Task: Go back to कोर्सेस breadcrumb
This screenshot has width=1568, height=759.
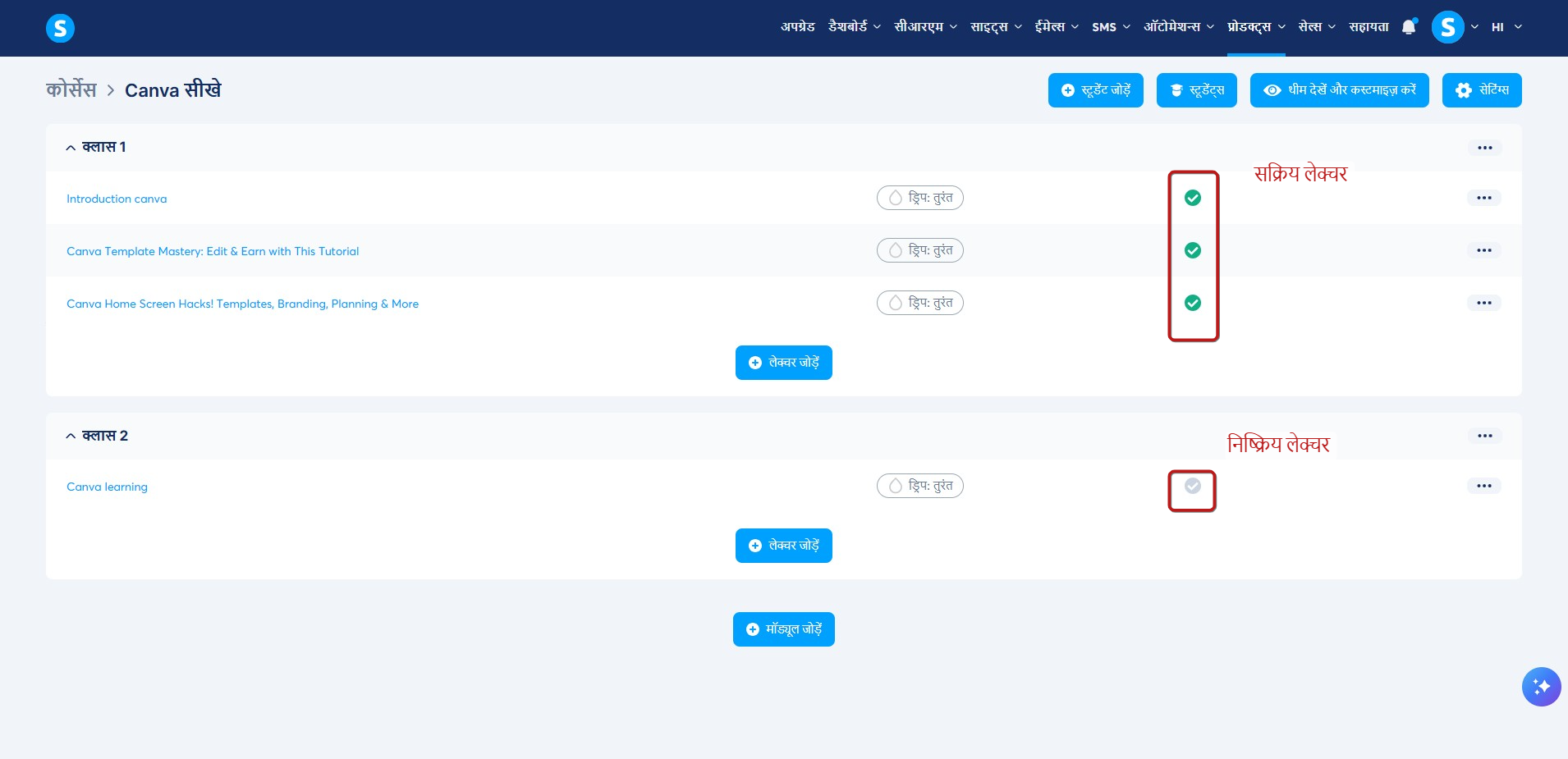Action: click(x=71, y=89)
